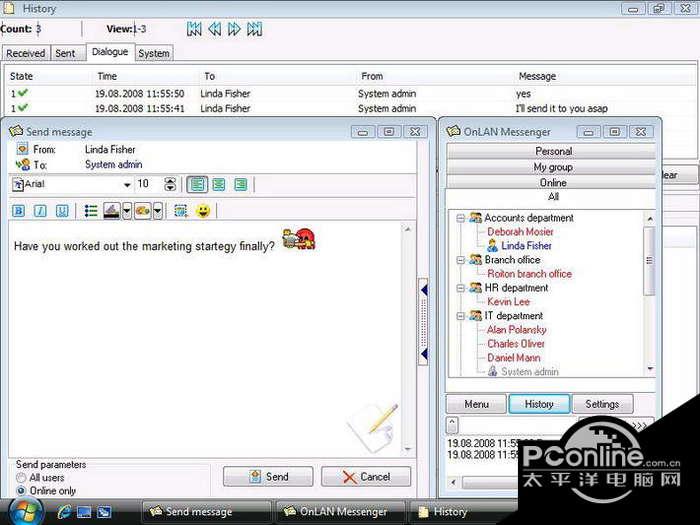700x525 pixels.
Task: Align message text right
Action: tap(241, 184)
